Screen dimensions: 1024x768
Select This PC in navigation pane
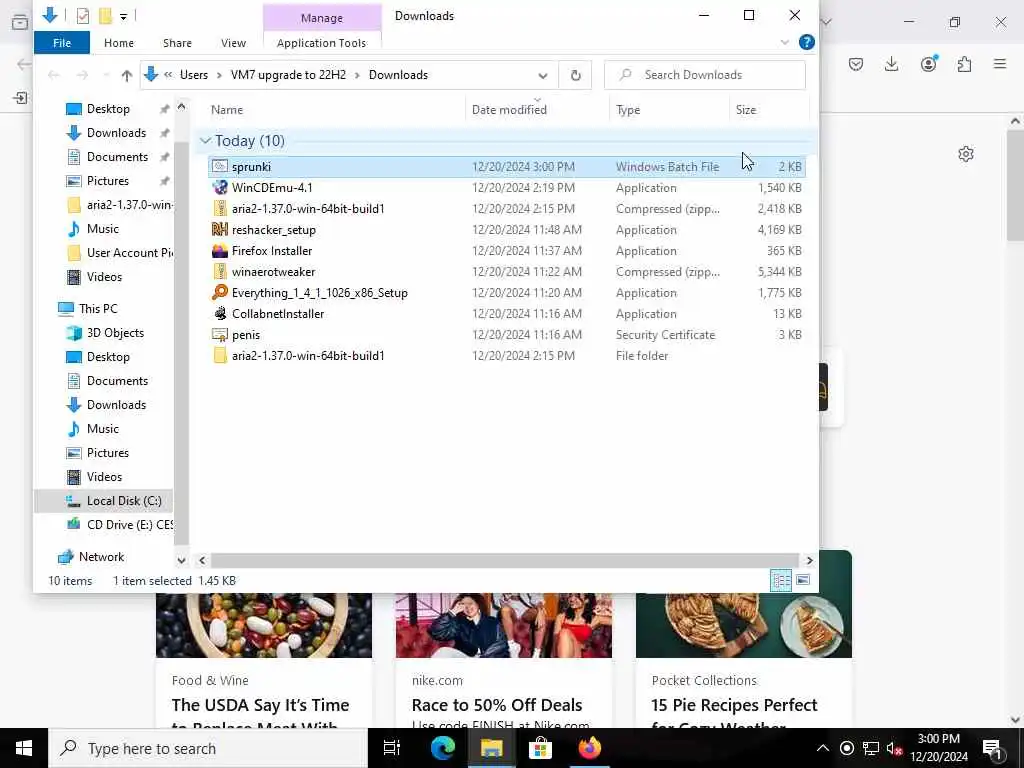pyautogui.click(x=98, y=309)
